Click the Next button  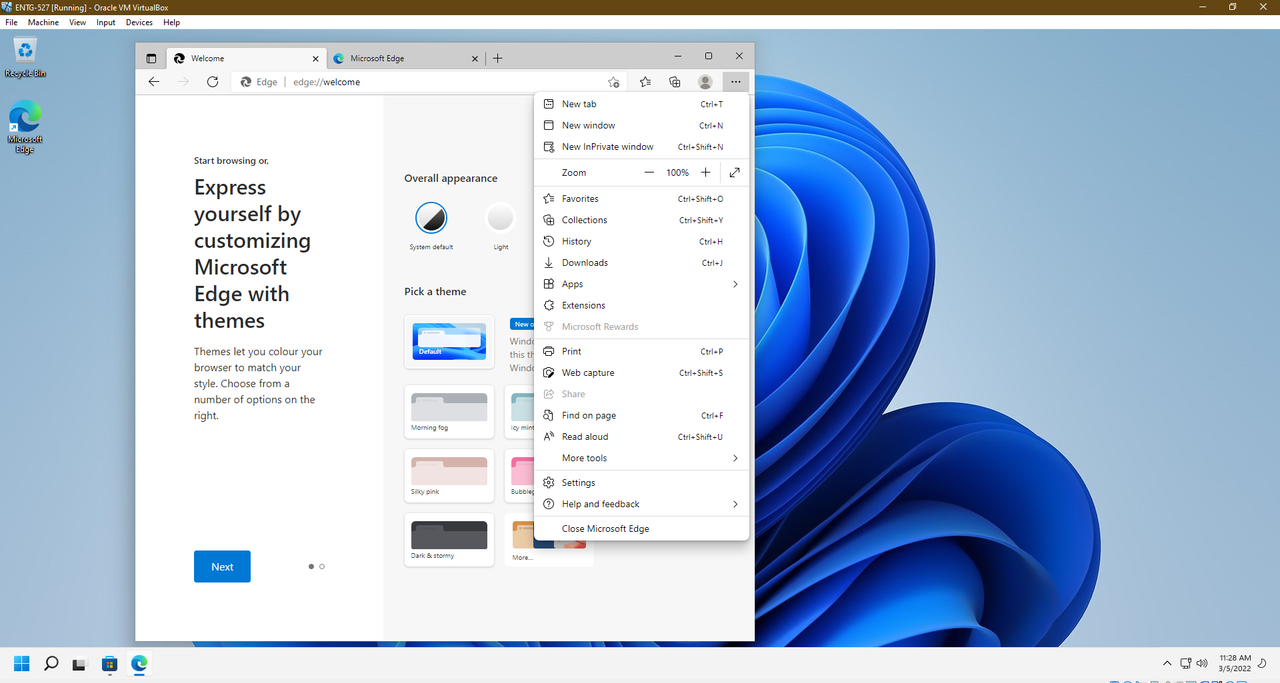tap(222, 566)
